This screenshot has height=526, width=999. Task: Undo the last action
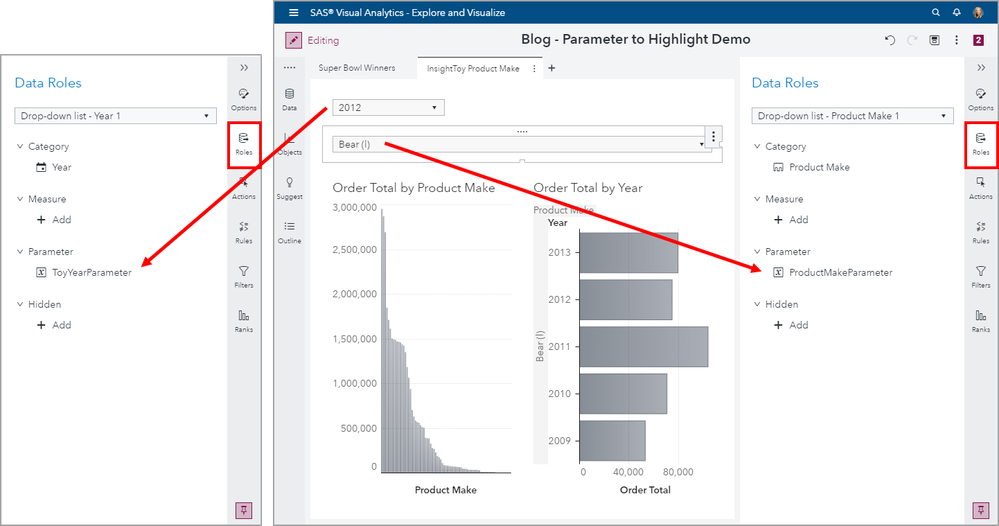[x=890, y=40]
